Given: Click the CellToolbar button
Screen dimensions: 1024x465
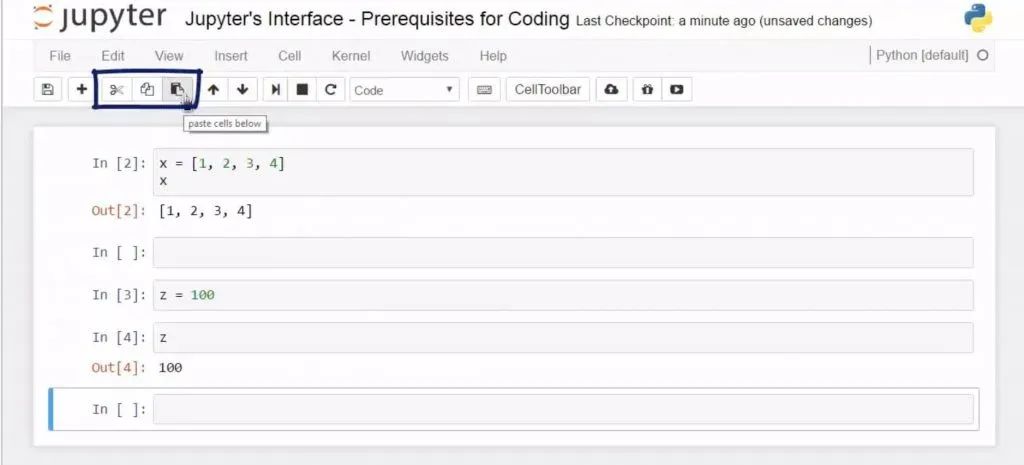Looking at the screenshot, I should tap(547, 90).
